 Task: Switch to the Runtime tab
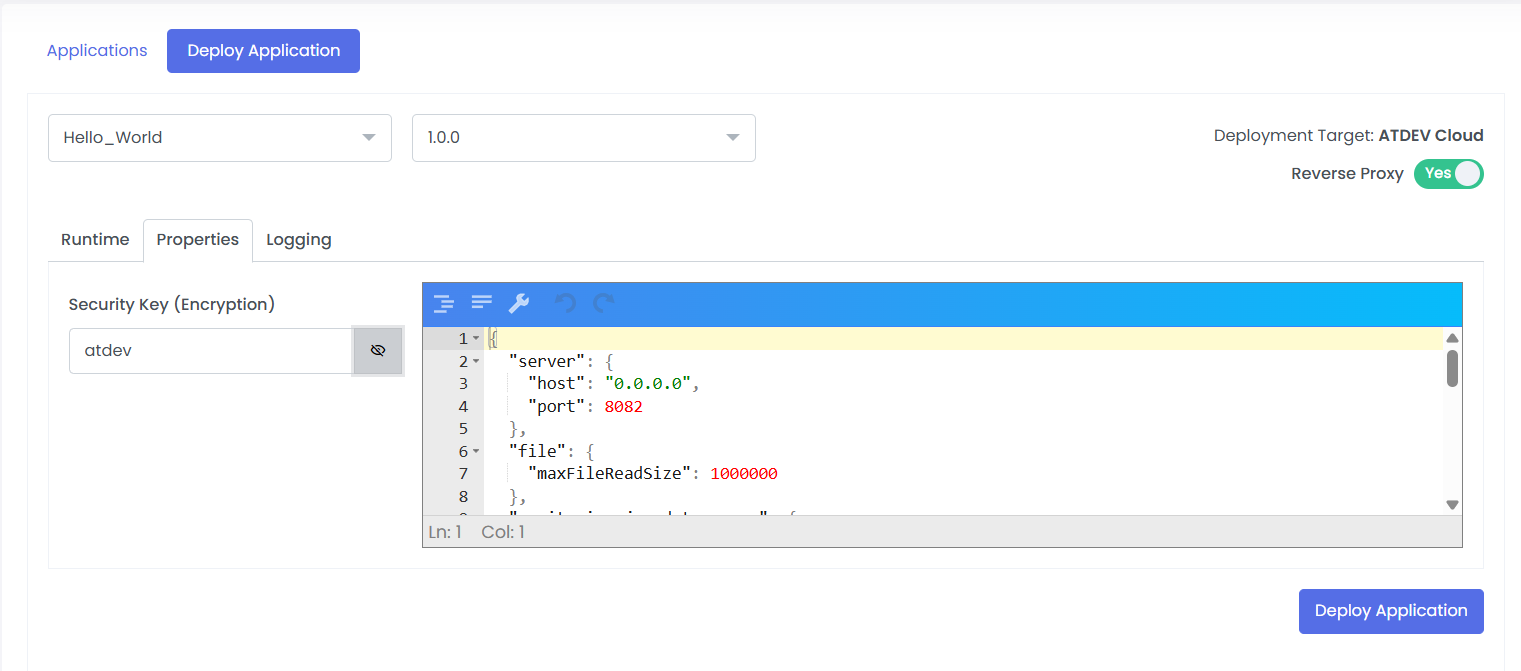(x=95, y=240)
